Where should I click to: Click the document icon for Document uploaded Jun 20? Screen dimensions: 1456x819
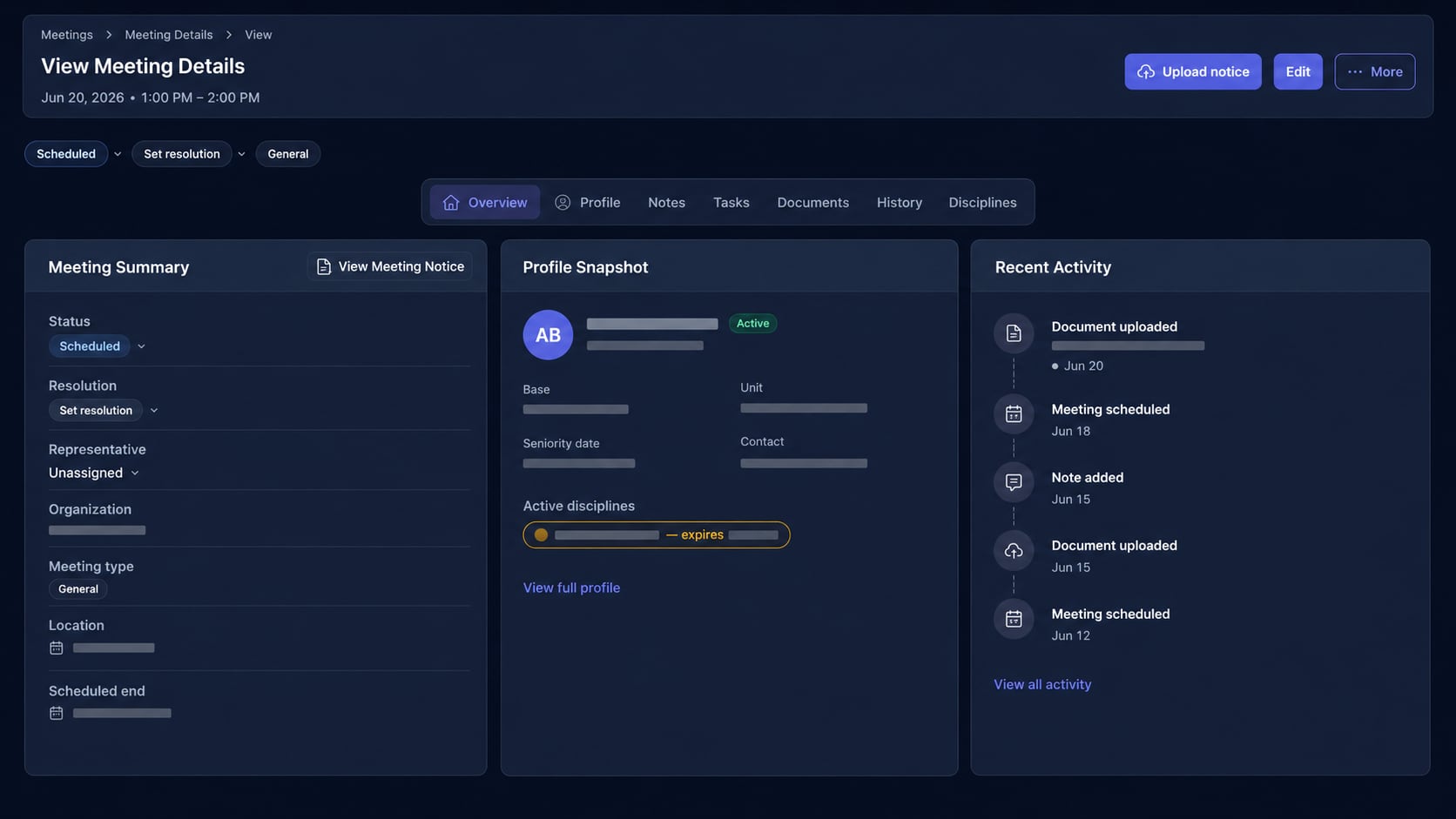tap(1014, 333)
